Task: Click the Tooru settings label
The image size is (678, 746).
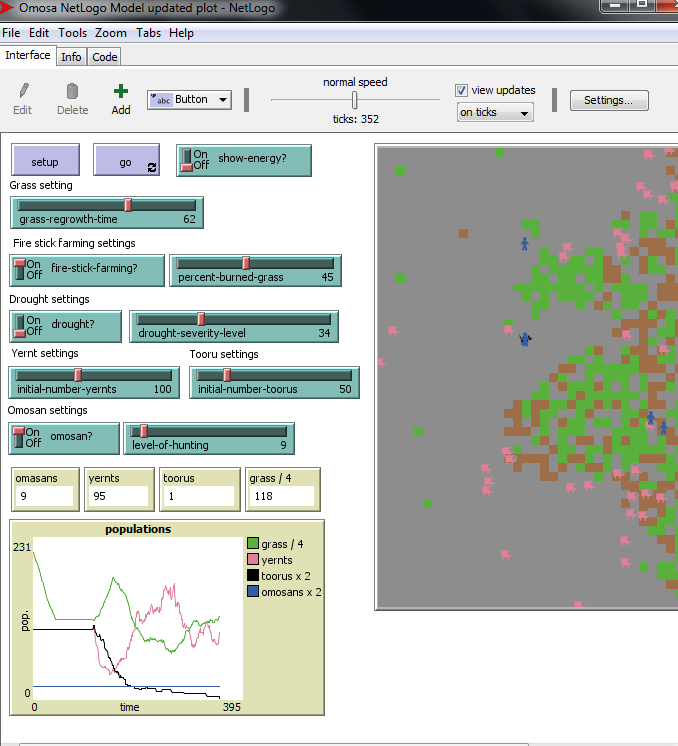Action: 224,354
